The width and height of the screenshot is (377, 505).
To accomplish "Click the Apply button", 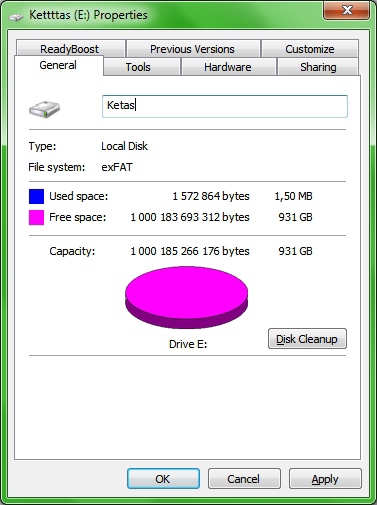I will (325, 479).
